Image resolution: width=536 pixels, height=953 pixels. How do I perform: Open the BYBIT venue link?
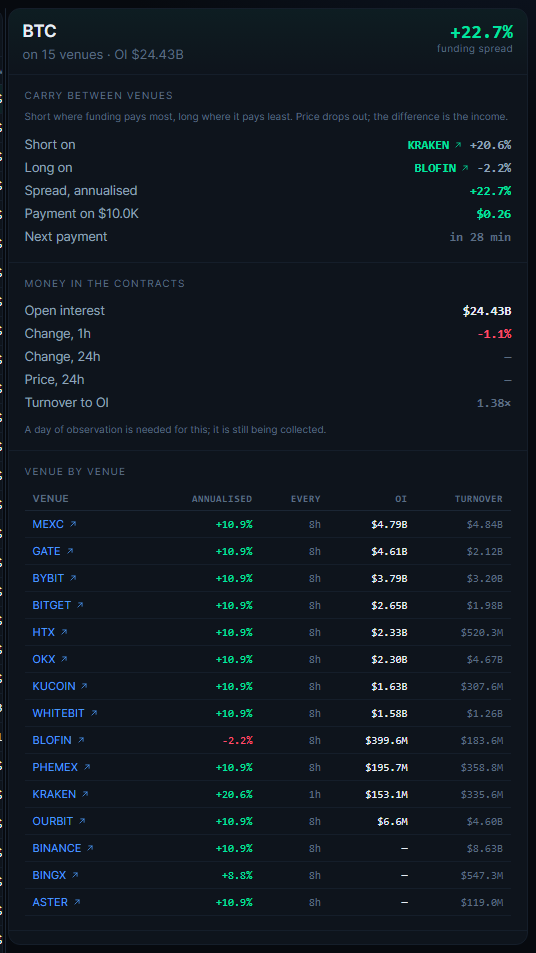(54, 578)
